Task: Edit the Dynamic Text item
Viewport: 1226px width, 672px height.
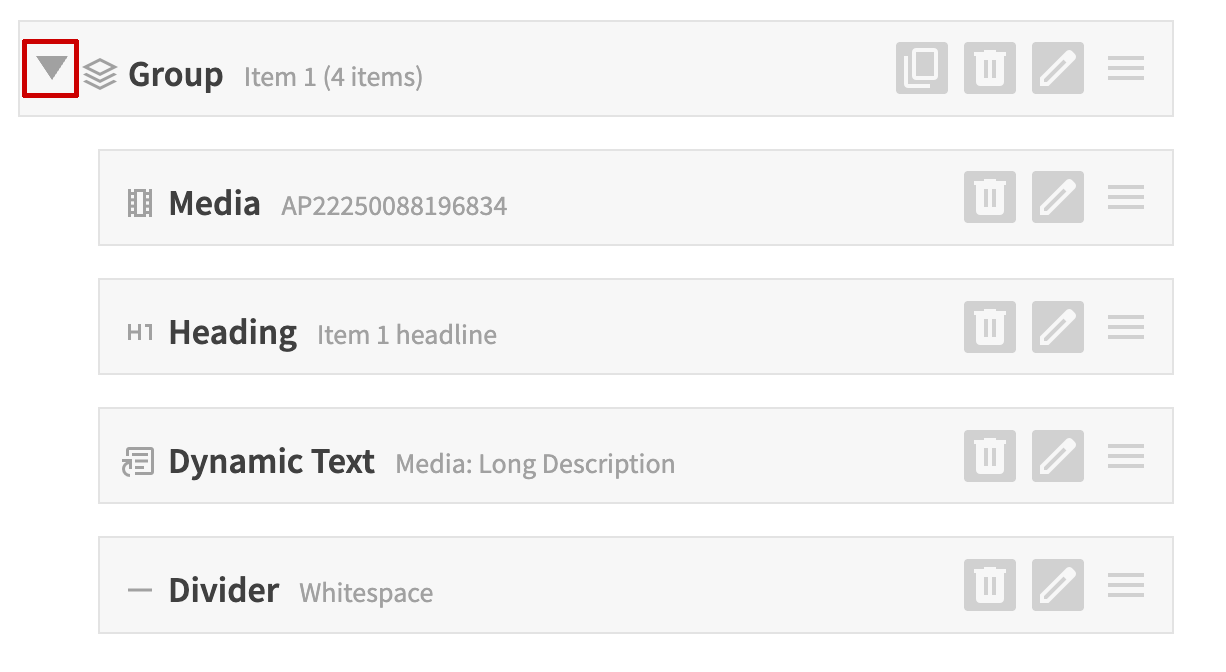Action: click(1057, 456)
